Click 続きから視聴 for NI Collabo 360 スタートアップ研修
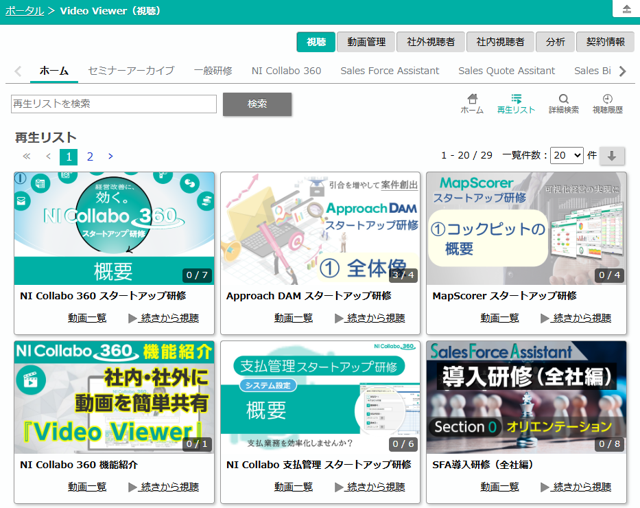Image resolution: width=640 pixels, height=508 pixels. (x=169, y=318)
